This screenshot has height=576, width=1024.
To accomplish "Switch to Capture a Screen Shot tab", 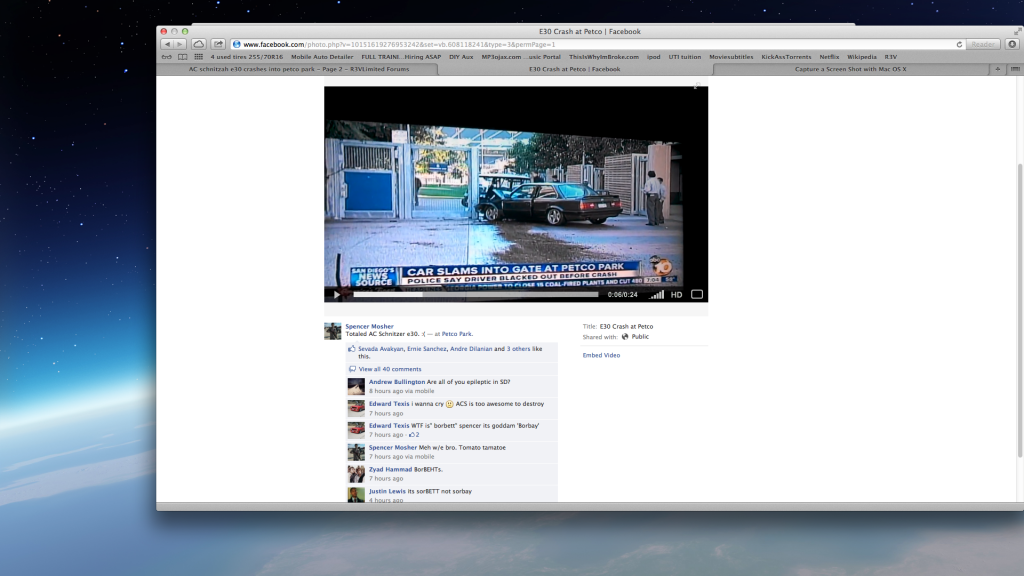I will click(850, 69).
